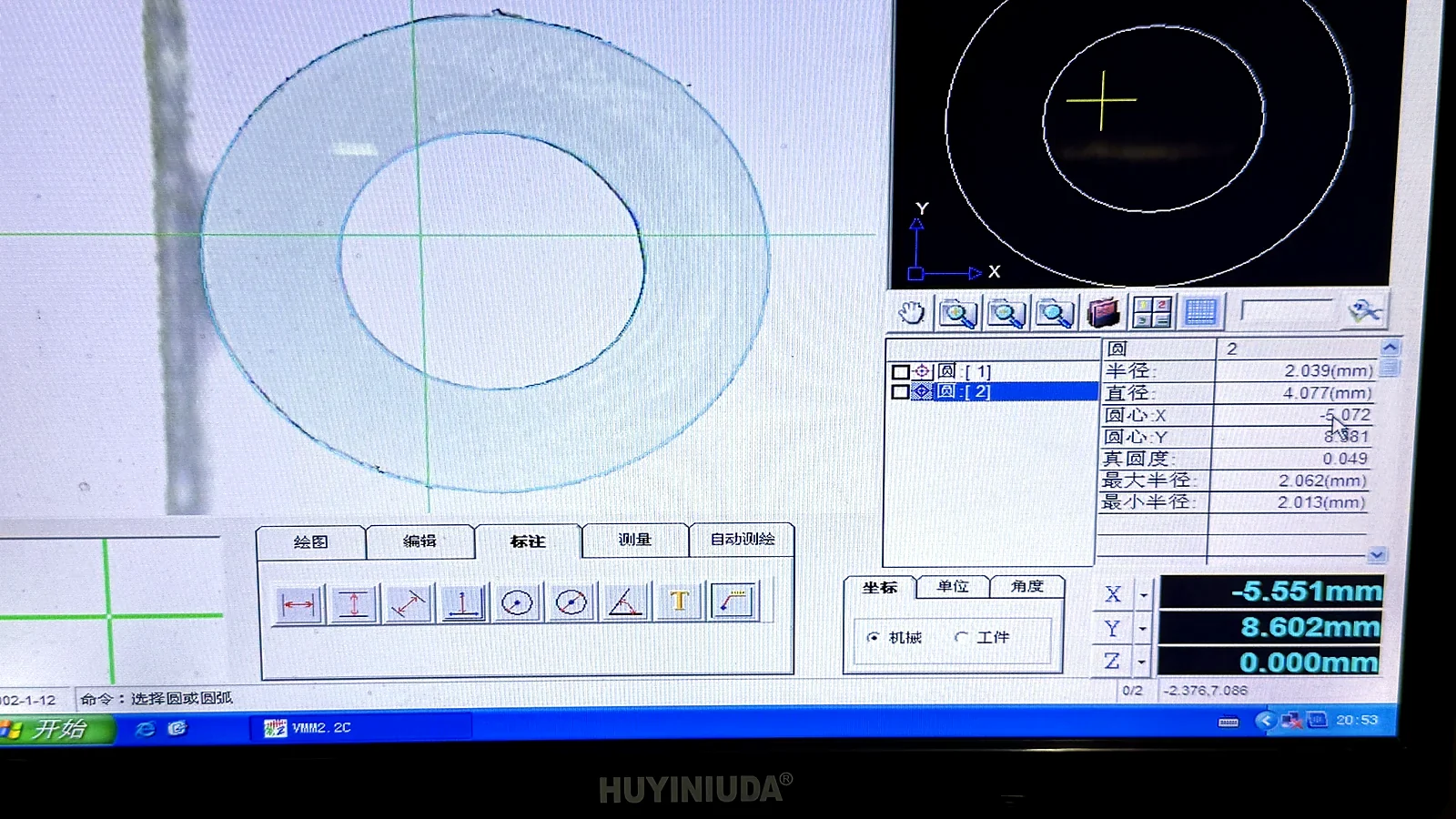Open the X axis dropdown arrow
1456x819 pixels.
pyautogui.click(x=1144, y=594)
